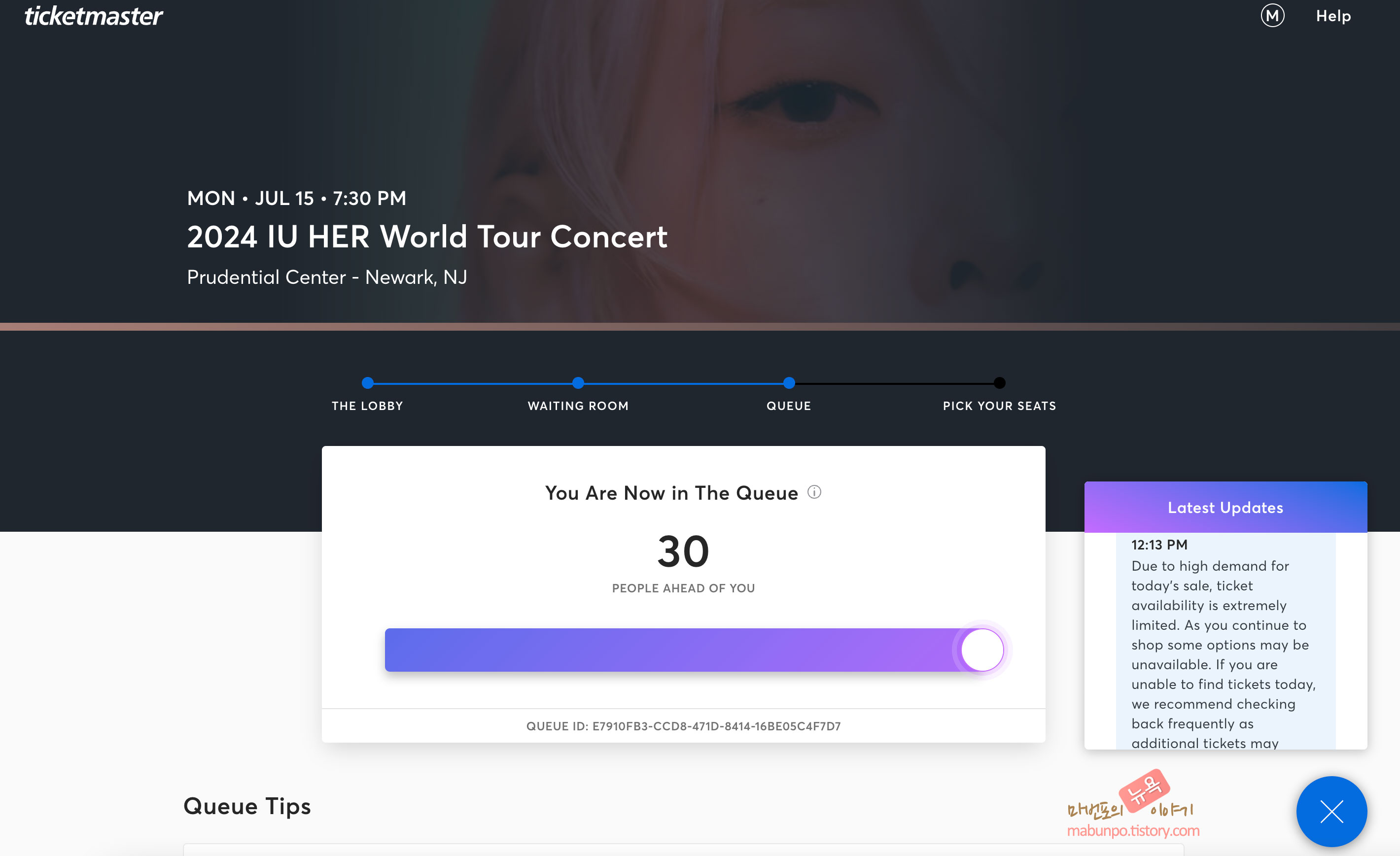The height and width of the screenshot is (856, 1400).
Task: Click PICK YOUR SEATS label
Action: tap(999, 406)
